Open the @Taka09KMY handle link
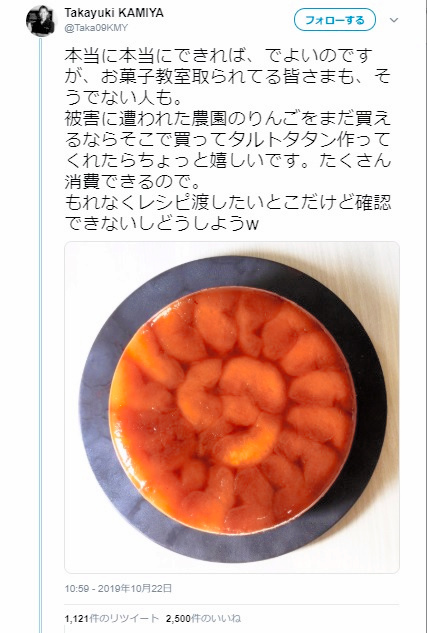 (96, 28)
